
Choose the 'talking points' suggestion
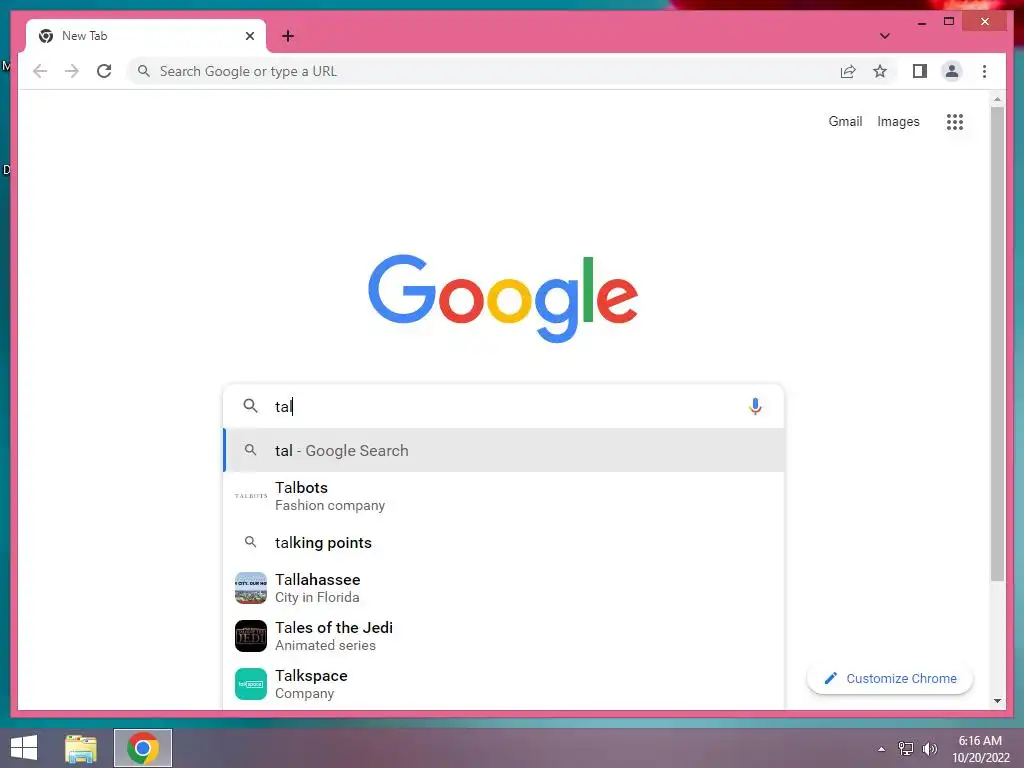504,543
